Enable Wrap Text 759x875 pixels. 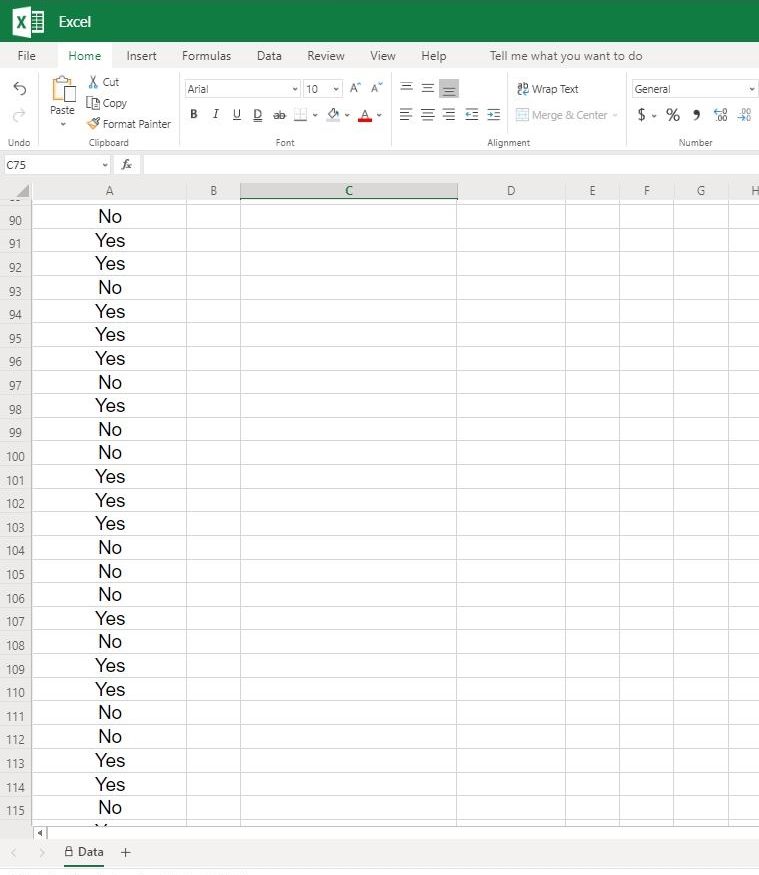(547, 89)
